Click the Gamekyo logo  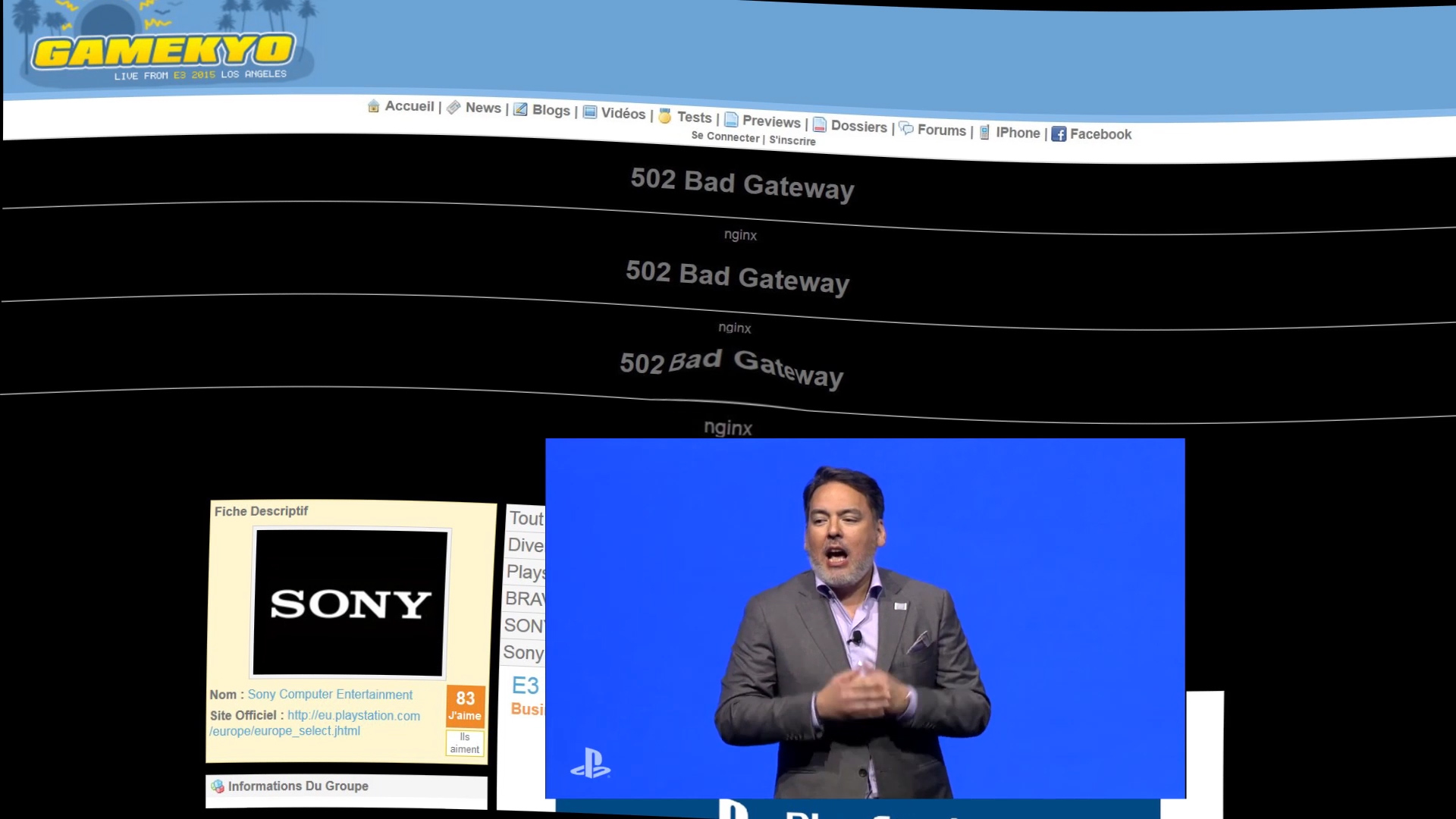(x=163, y=52)
